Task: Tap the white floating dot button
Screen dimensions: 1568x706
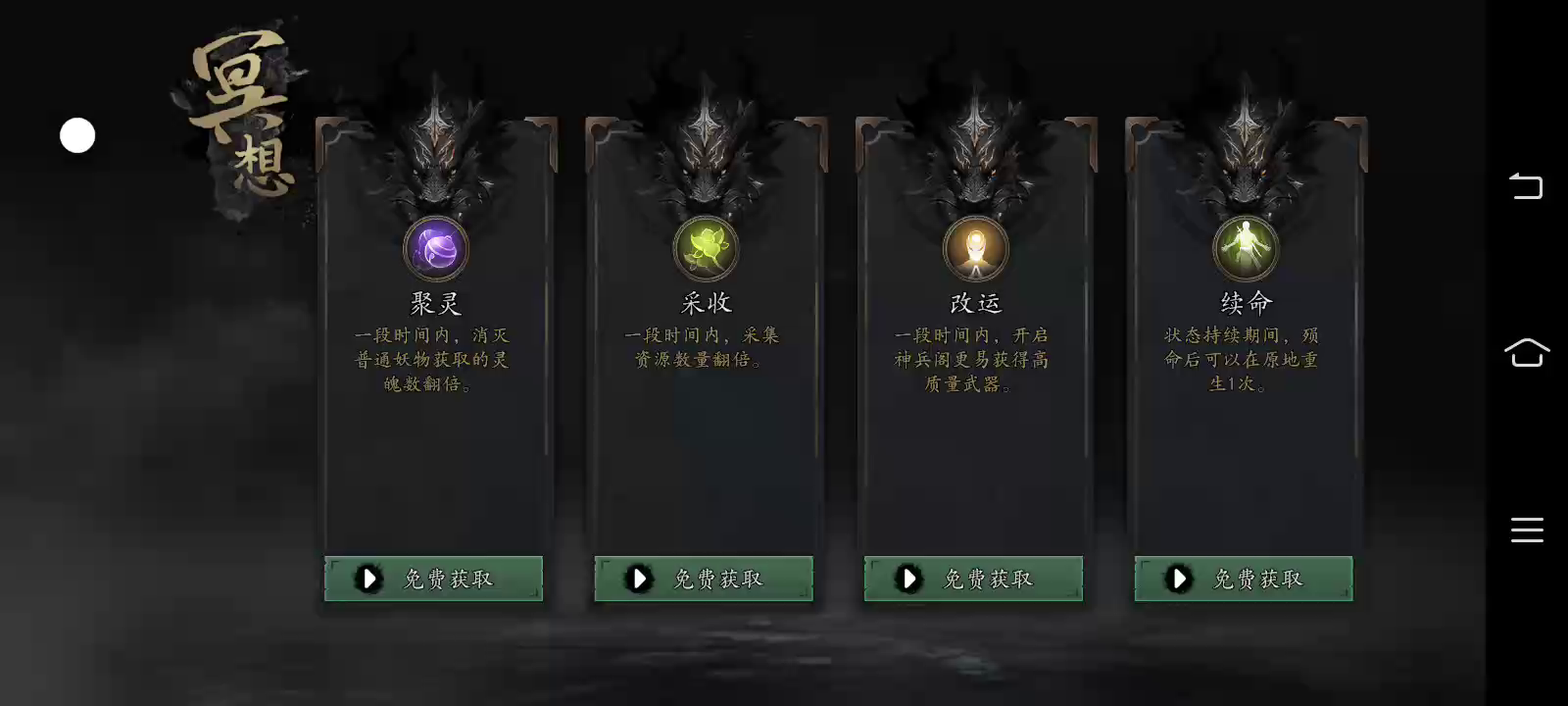Action: [x=77, y=135]
